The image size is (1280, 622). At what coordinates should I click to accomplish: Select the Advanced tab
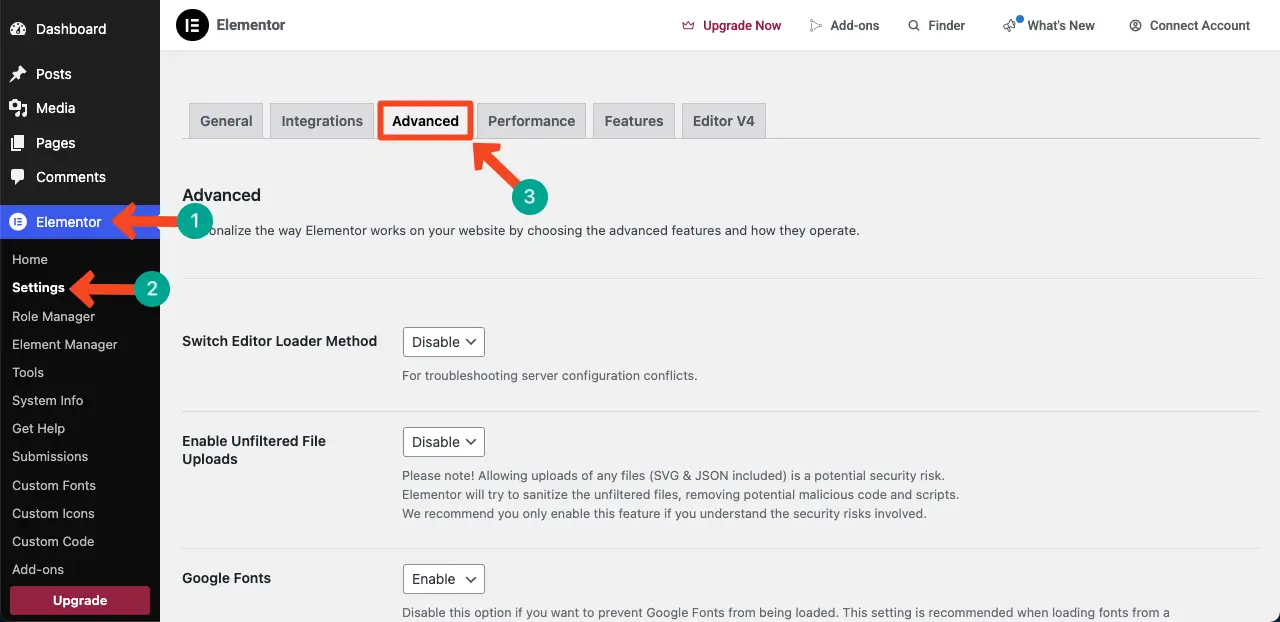pos(425,121)
